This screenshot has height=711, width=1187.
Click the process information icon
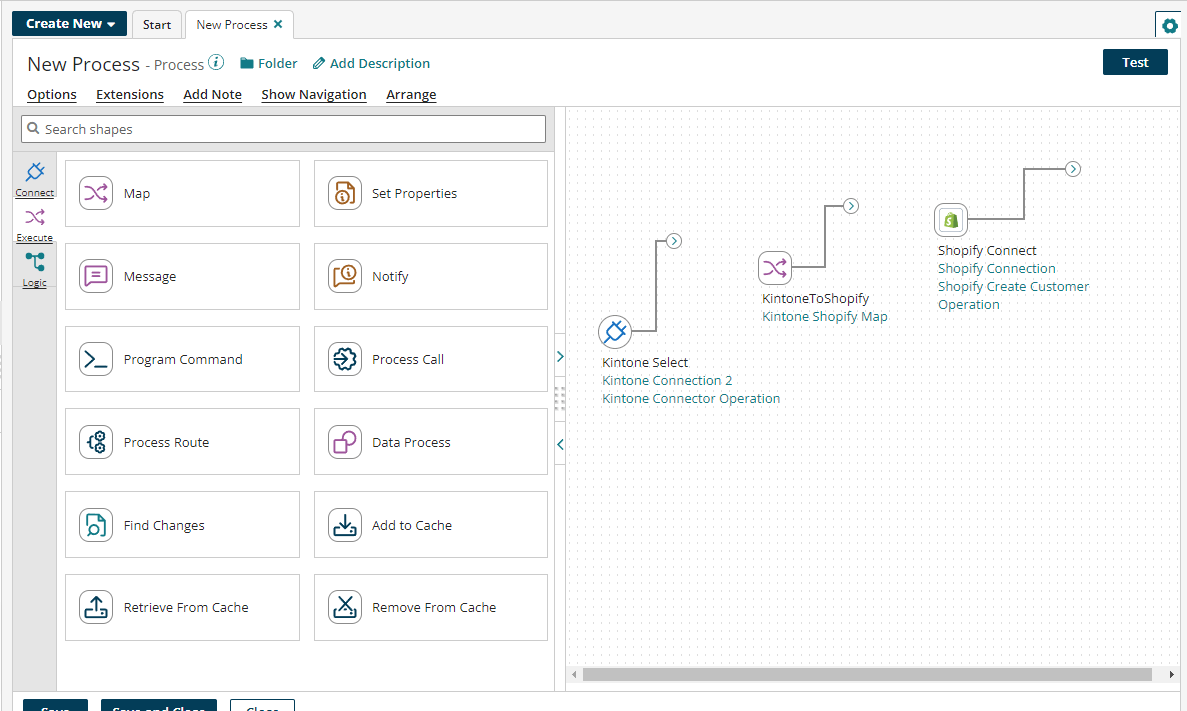[216, 63]
